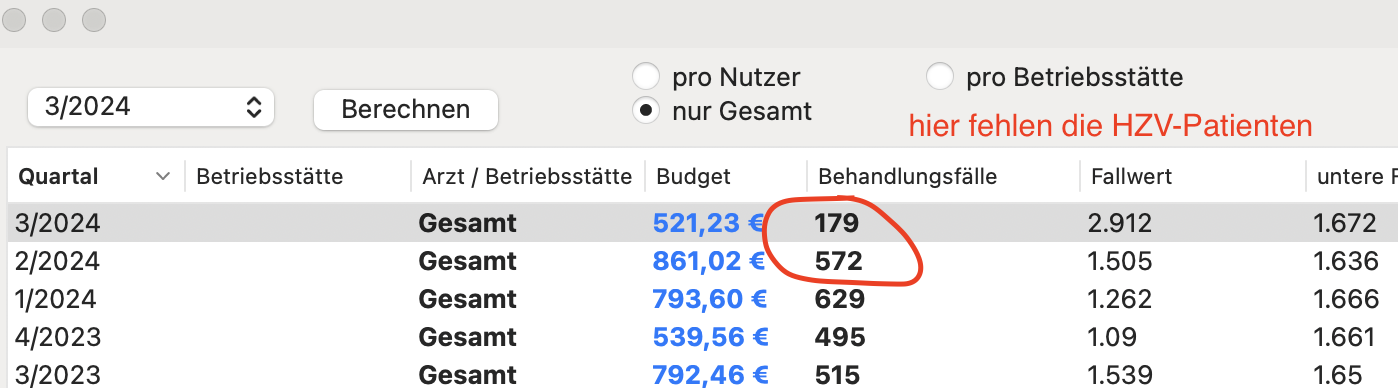Open the blue budget amount 521,23 €
The height and width of the screenshot is (388, 1398).
708,223
